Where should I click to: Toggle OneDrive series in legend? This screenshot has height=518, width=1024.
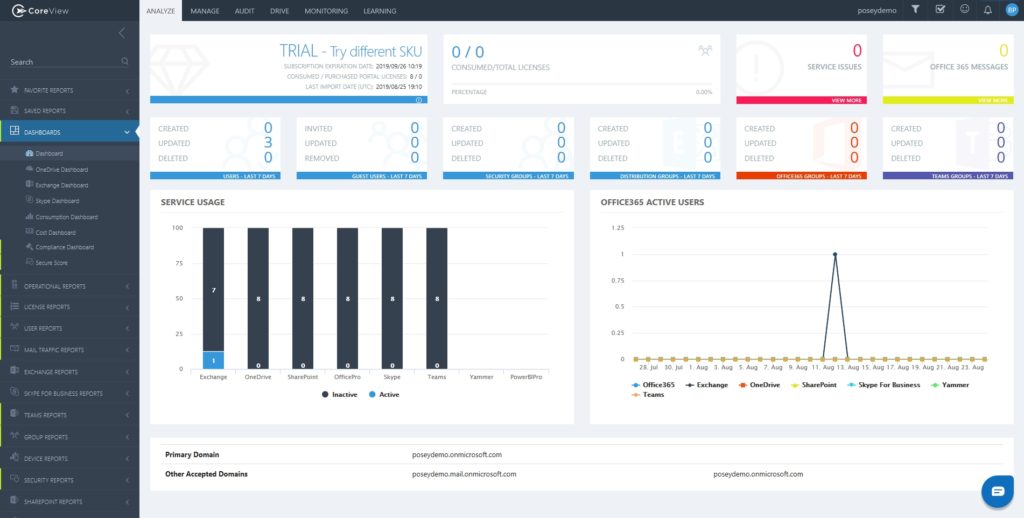(x=760, y=385)
